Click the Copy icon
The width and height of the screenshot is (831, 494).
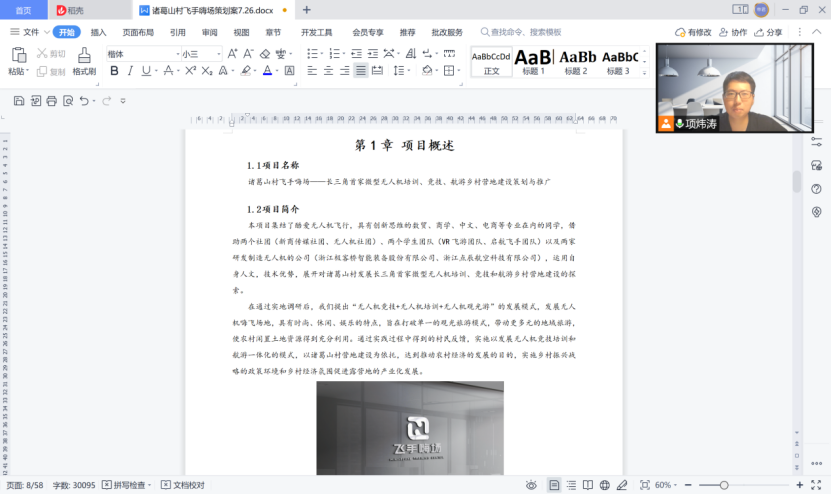tap(42, 72)
